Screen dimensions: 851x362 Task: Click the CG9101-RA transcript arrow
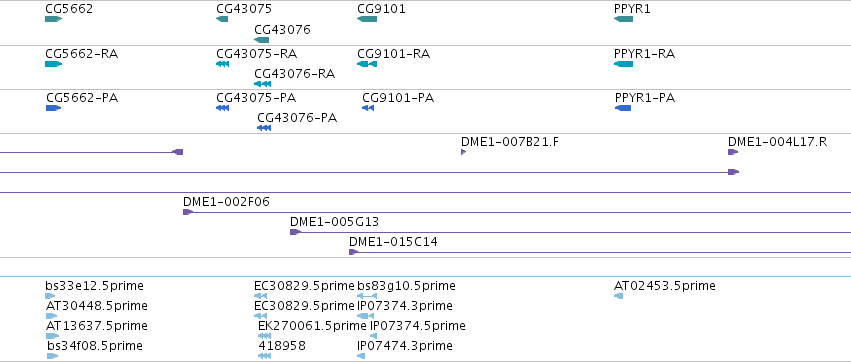pyautogui.click(x=367, y=64)
